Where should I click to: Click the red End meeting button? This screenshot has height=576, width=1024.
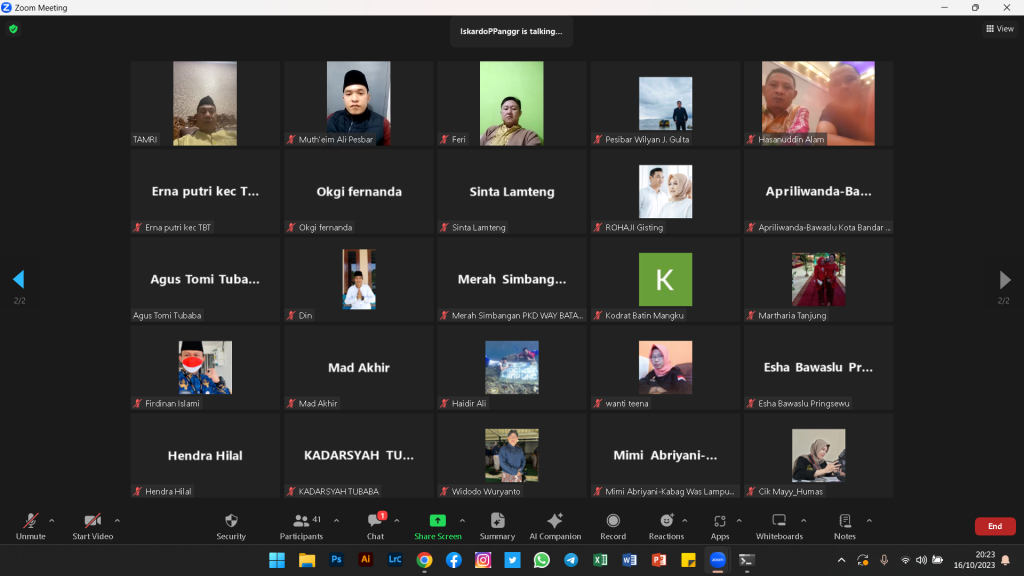coord(994,526)
